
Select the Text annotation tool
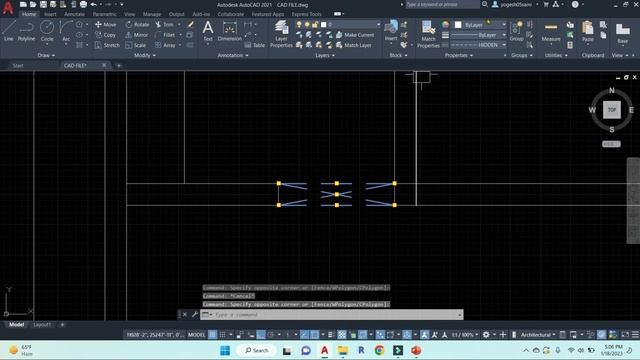point(208,31)
